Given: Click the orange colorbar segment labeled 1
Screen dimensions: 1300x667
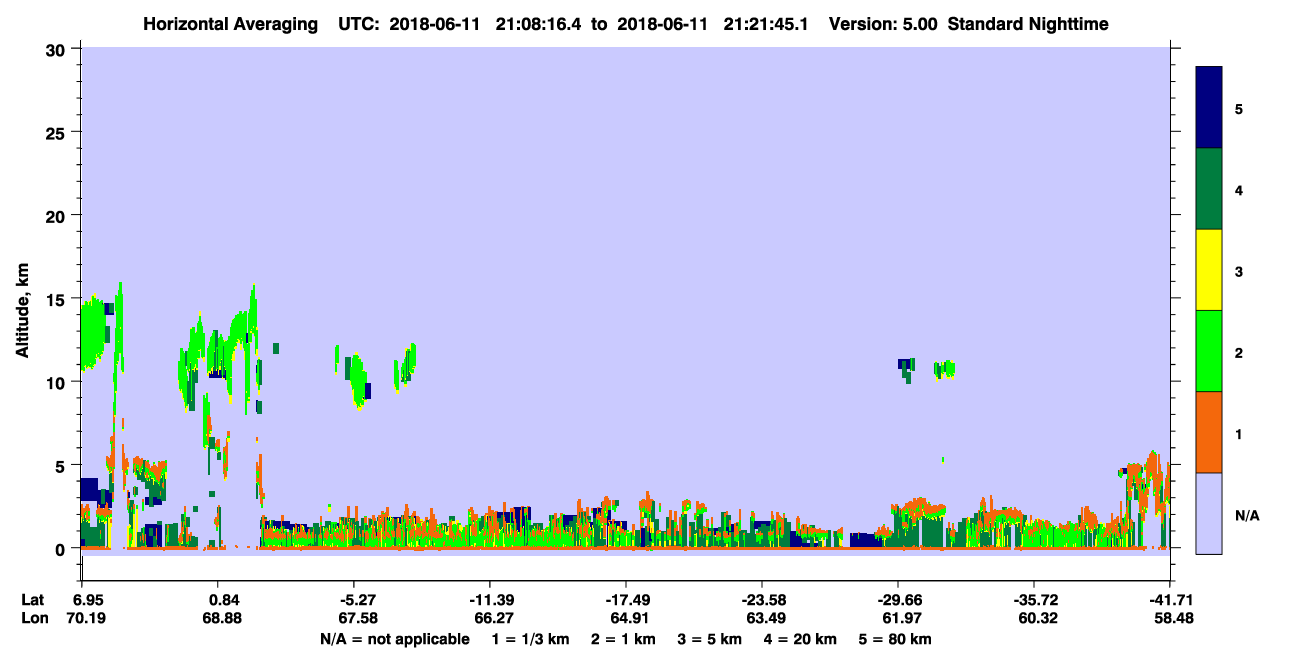Looking at the screenshot, I should (1209, 432).
